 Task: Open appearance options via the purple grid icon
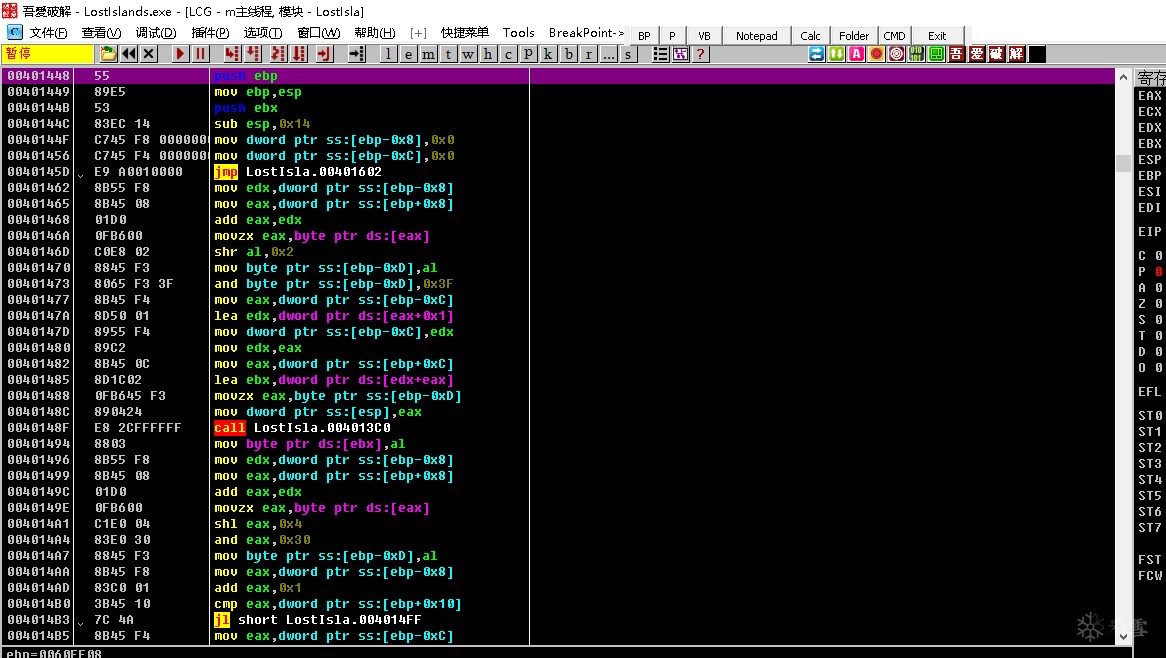pos(680,54)
